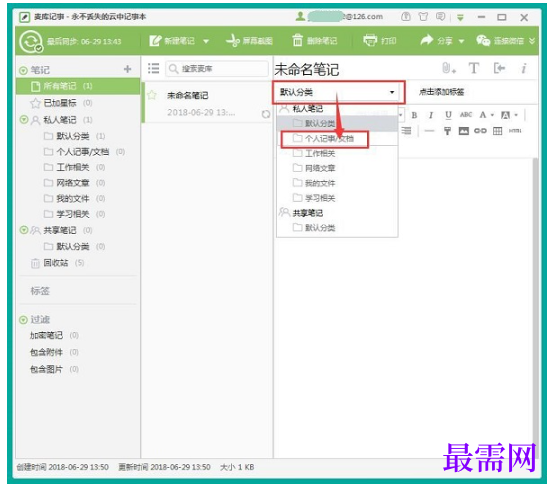Screen dimensions: 555x489
Task: Add a new notebook with the plus icon
Action: coord(127,69)
